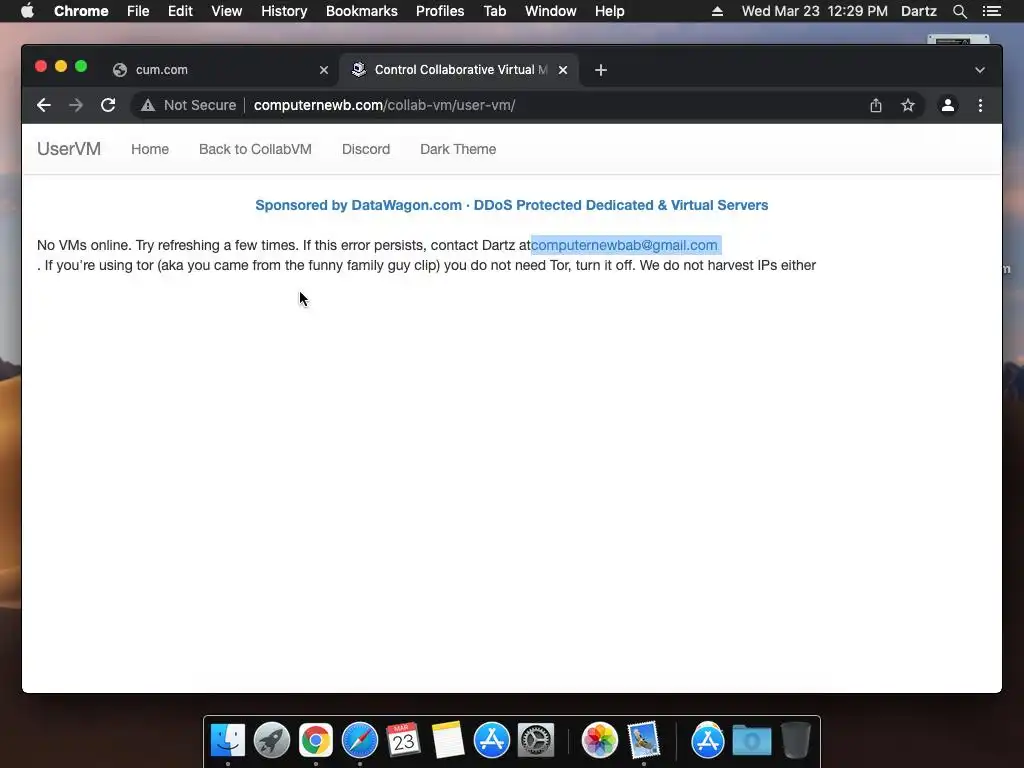
Task: Open the Home nav link
Action: click(150, 149)
